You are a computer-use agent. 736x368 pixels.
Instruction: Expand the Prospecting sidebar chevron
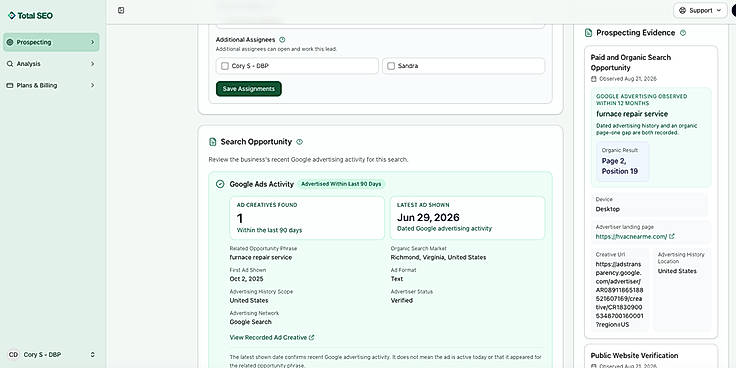[92, 42]
